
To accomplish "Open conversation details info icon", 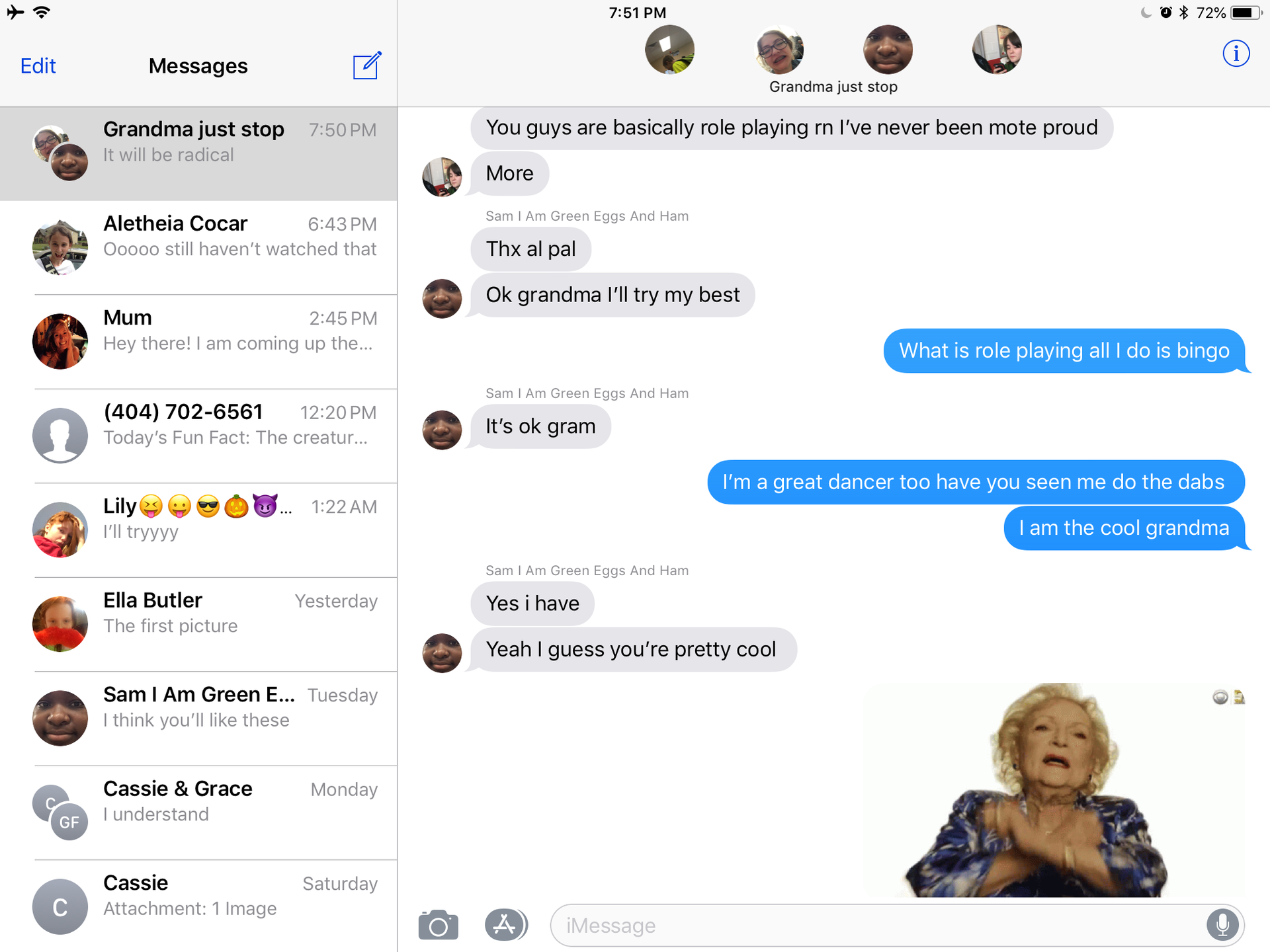I will (x=1236, y=54).
